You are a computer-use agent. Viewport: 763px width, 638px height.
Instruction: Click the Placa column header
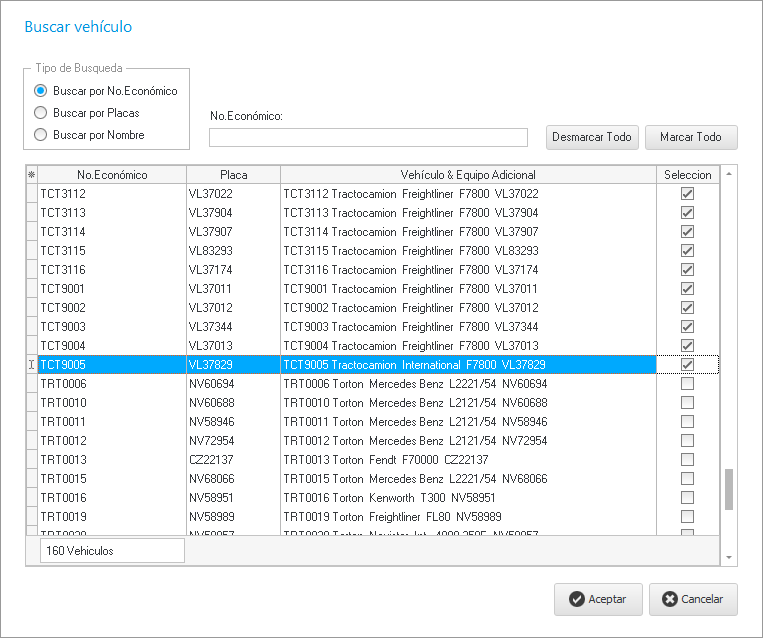coord(232,175)
